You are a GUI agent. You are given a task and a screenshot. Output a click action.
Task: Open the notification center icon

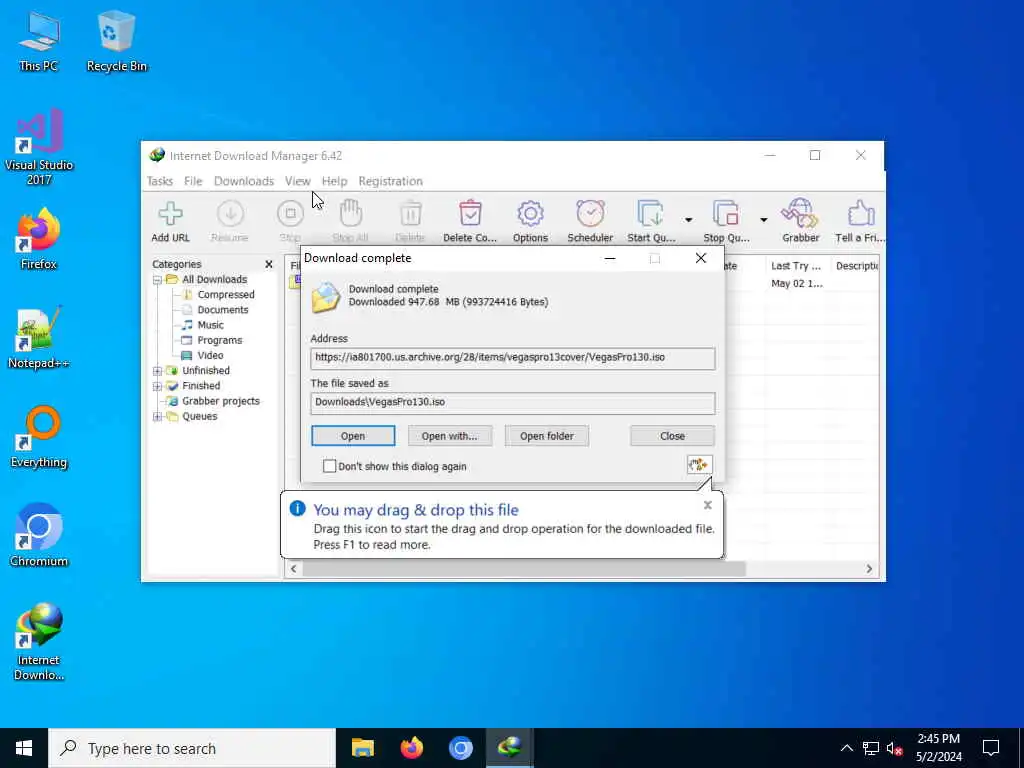tap(991, 748)
